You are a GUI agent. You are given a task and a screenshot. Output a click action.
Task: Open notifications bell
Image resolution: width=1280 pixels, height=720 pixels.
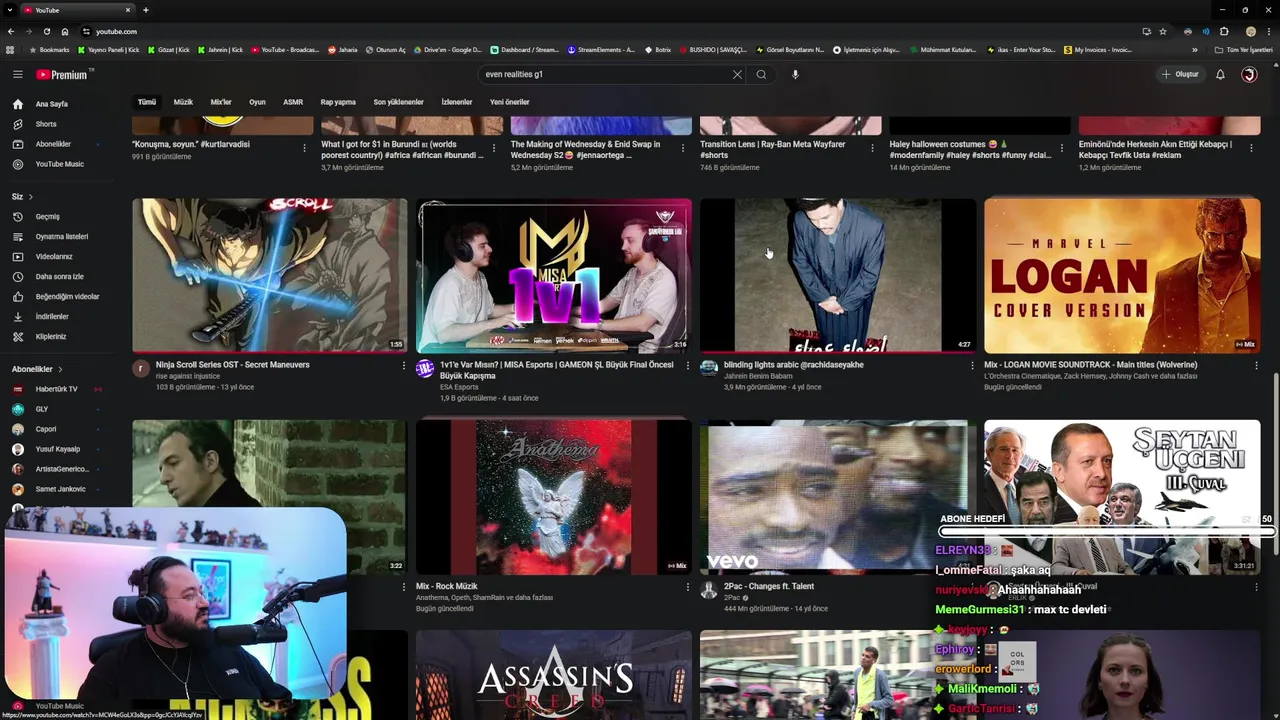tap(1220, 74)
